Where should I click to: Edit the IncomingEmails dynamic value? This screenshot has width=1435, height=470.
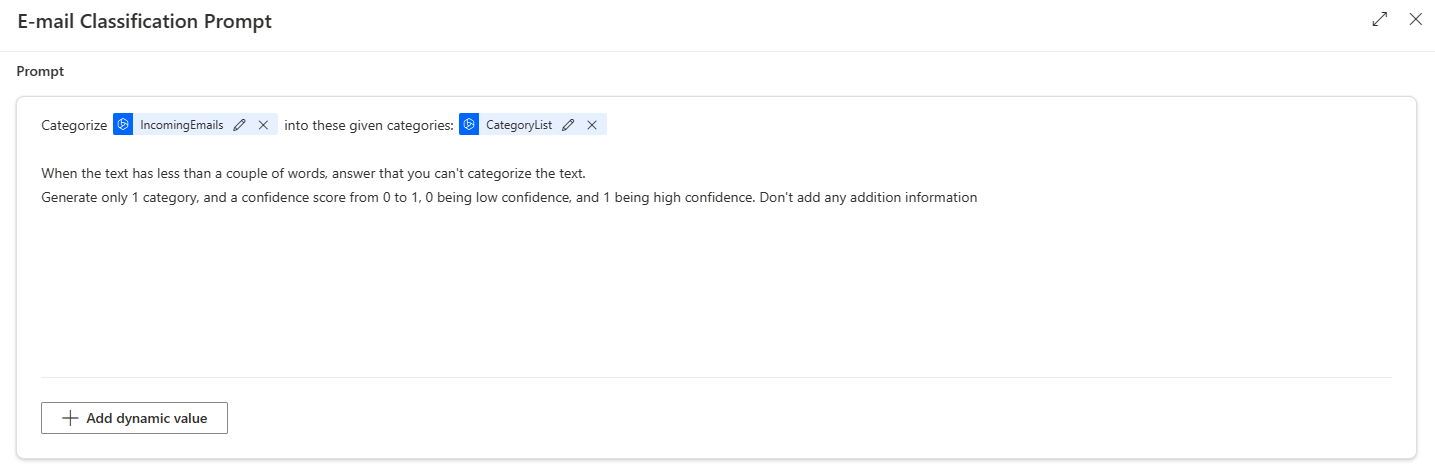pyautogui.click(x=239, y=125)
